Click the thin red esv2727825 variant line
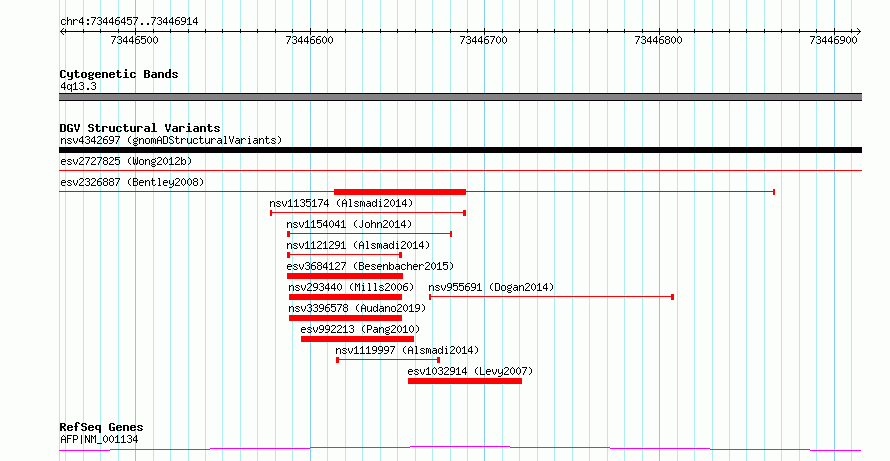 460,170
